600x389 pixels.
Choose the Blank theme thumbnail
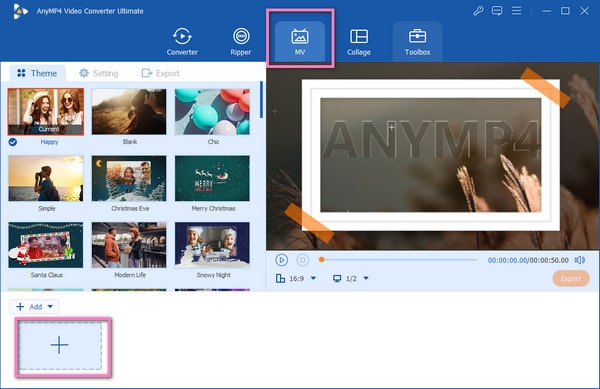(x=129, y=112)
